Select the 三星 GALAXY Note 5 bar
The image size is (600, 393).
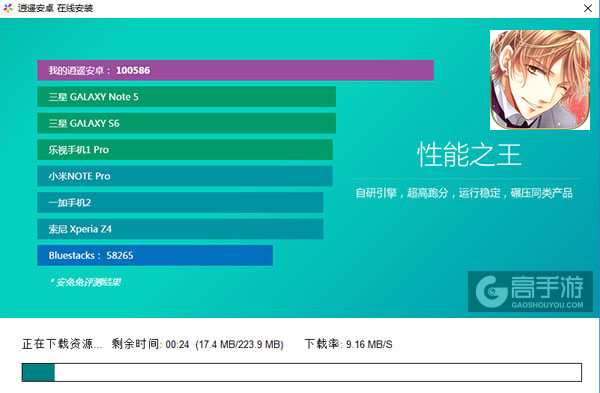pyautogui.click(x=186, y=97)
